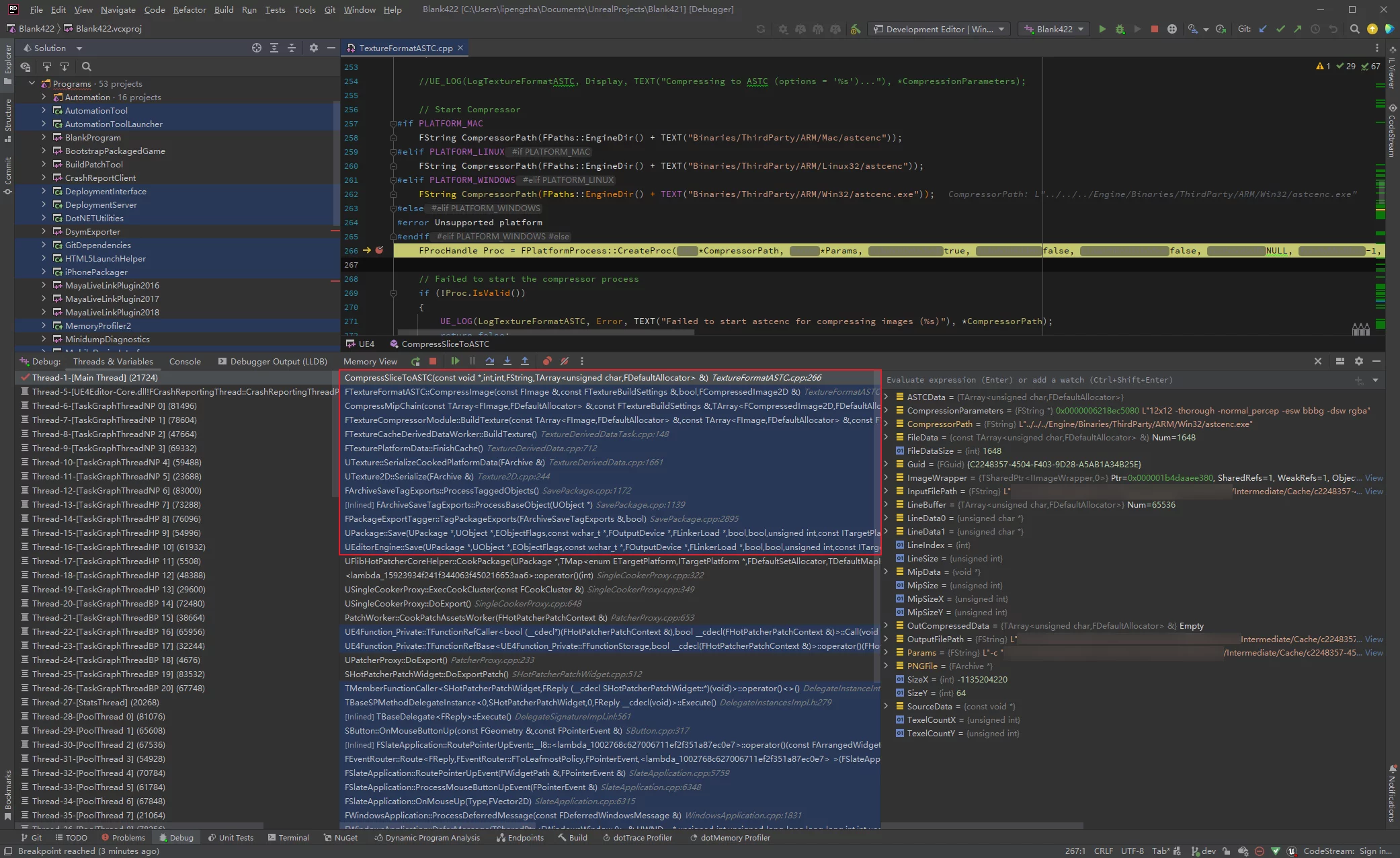Screen dimensions: 1400x858
Task: Click the Step Over debugger icon
Action: point(489,361)
